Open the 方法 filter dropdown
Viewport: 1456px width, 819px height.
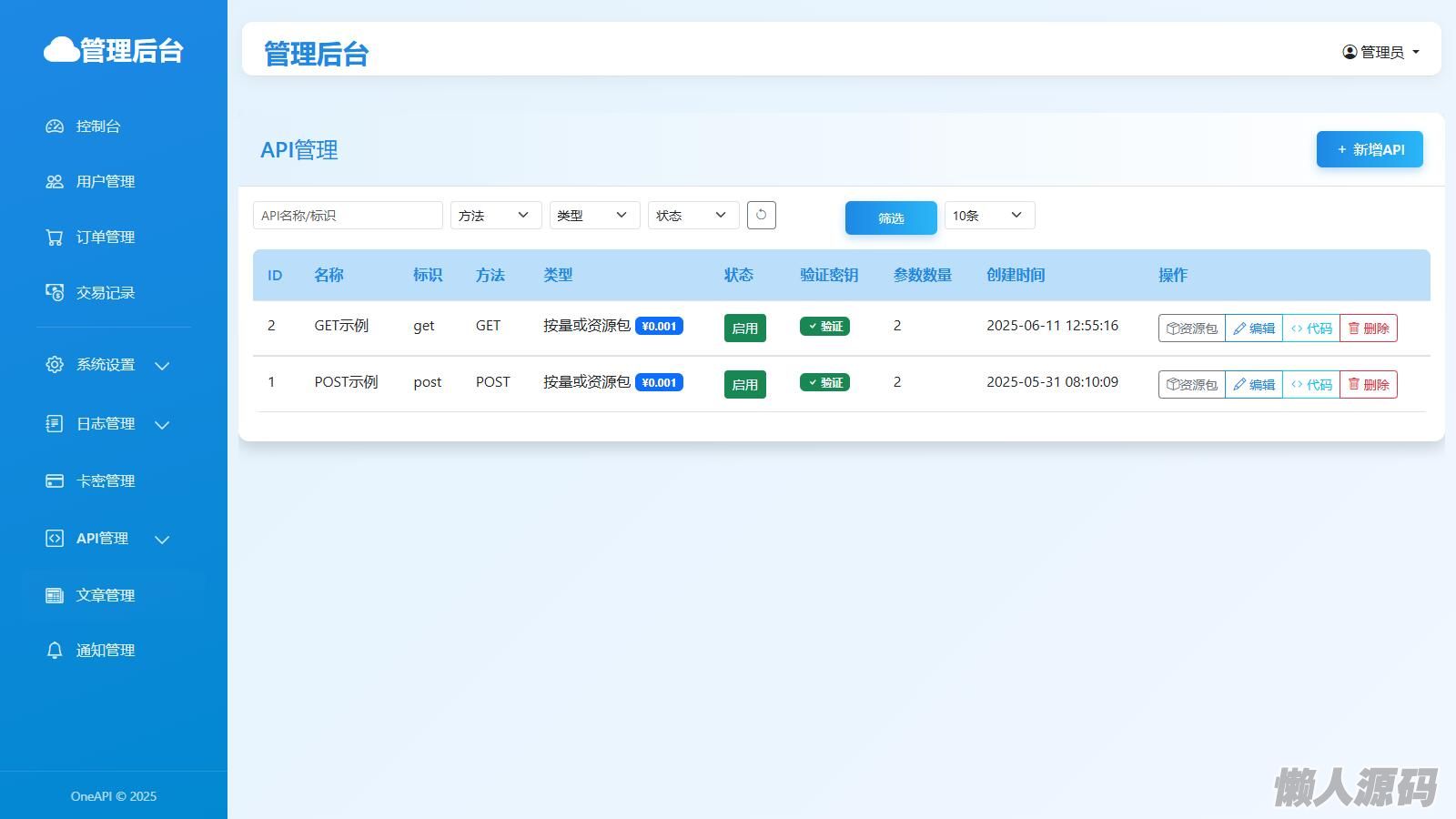point(495,216)
